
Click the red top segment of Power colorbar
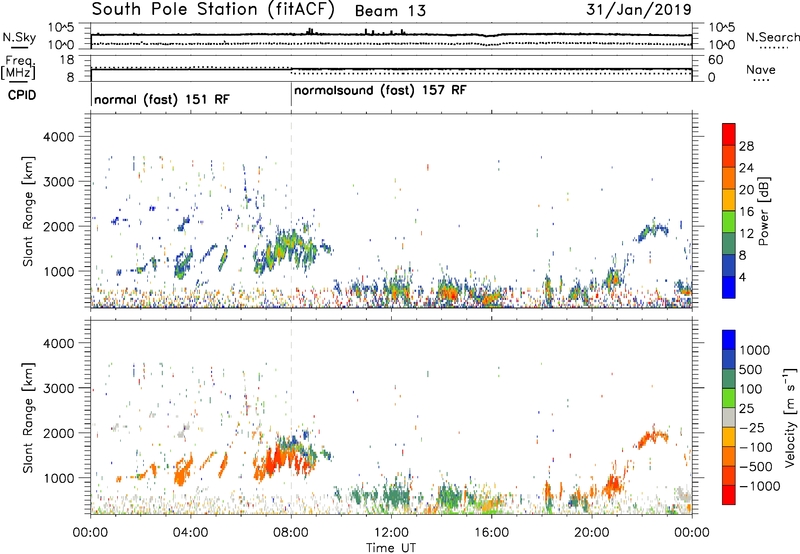point(729,135)
